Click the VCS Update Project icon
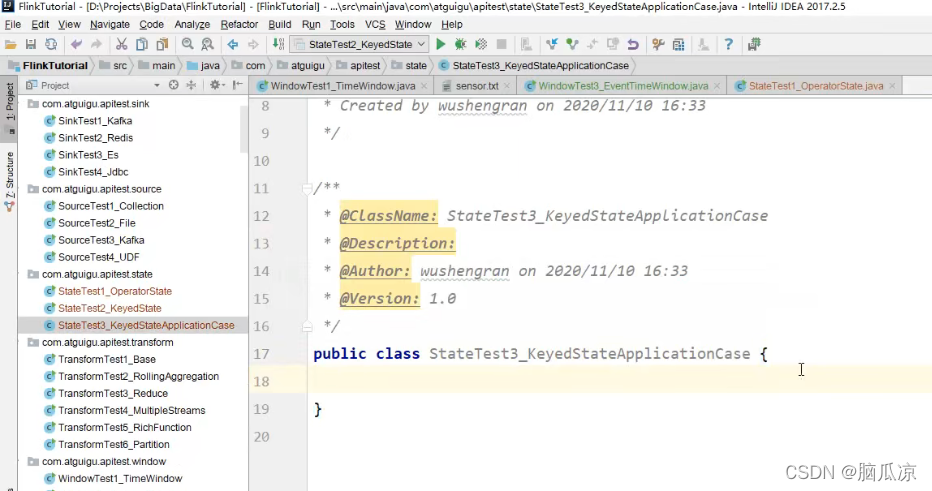Viewport: 932px width, 491px height. coord(552,45)
